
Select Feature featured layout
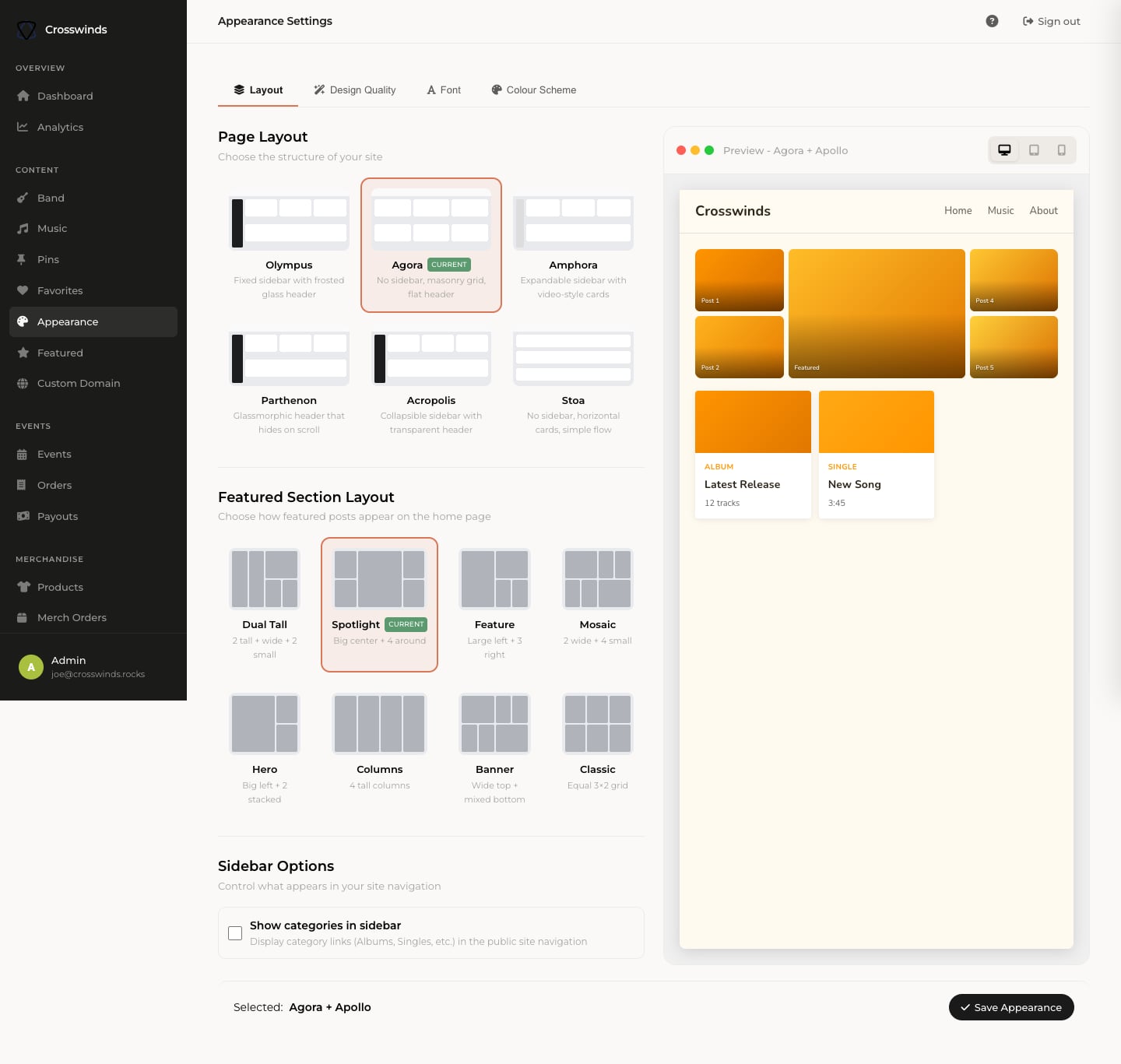pyautogui.click(x=495, y=605)
